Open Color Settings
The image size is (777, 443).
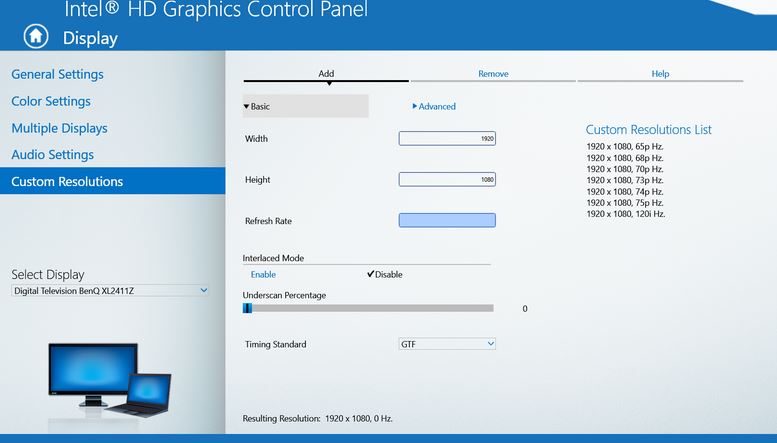pos(51,101)
